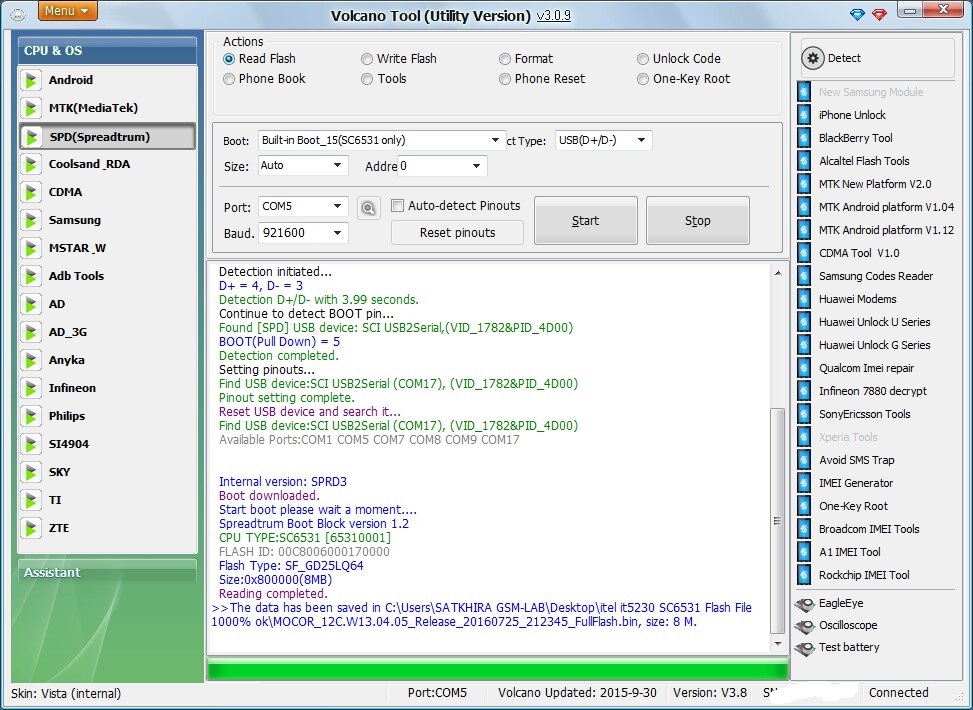Expand the Assistant panel header

click(107, 572)
